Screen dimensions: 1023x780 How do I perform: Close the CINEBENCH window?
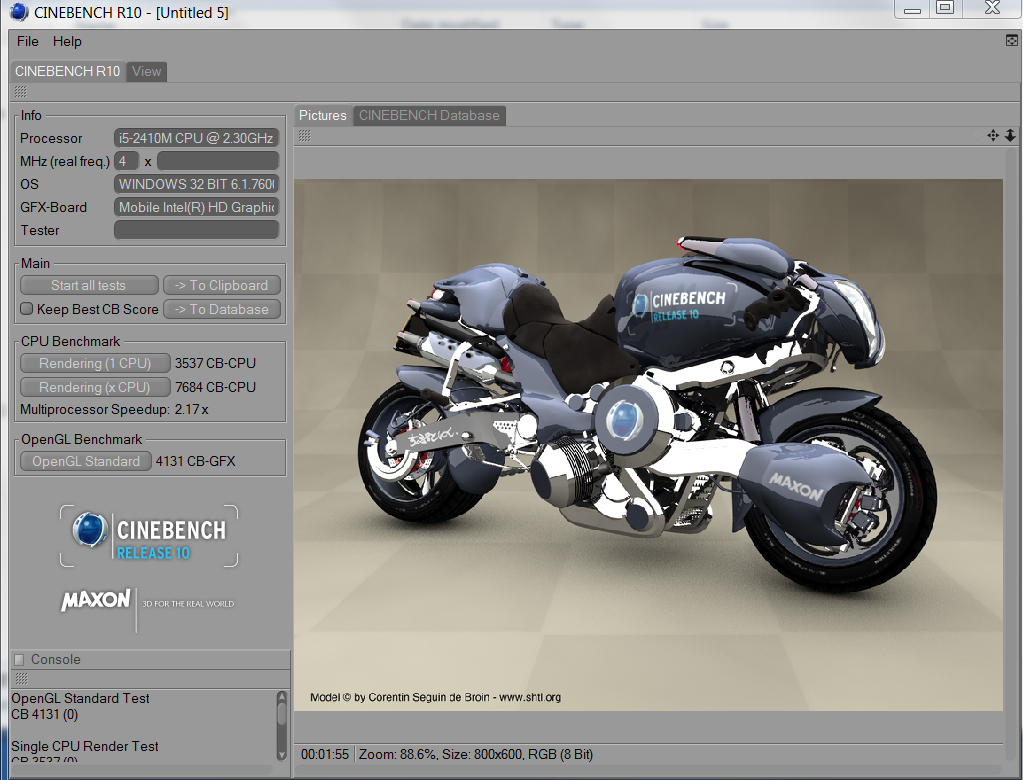[992, 8]
